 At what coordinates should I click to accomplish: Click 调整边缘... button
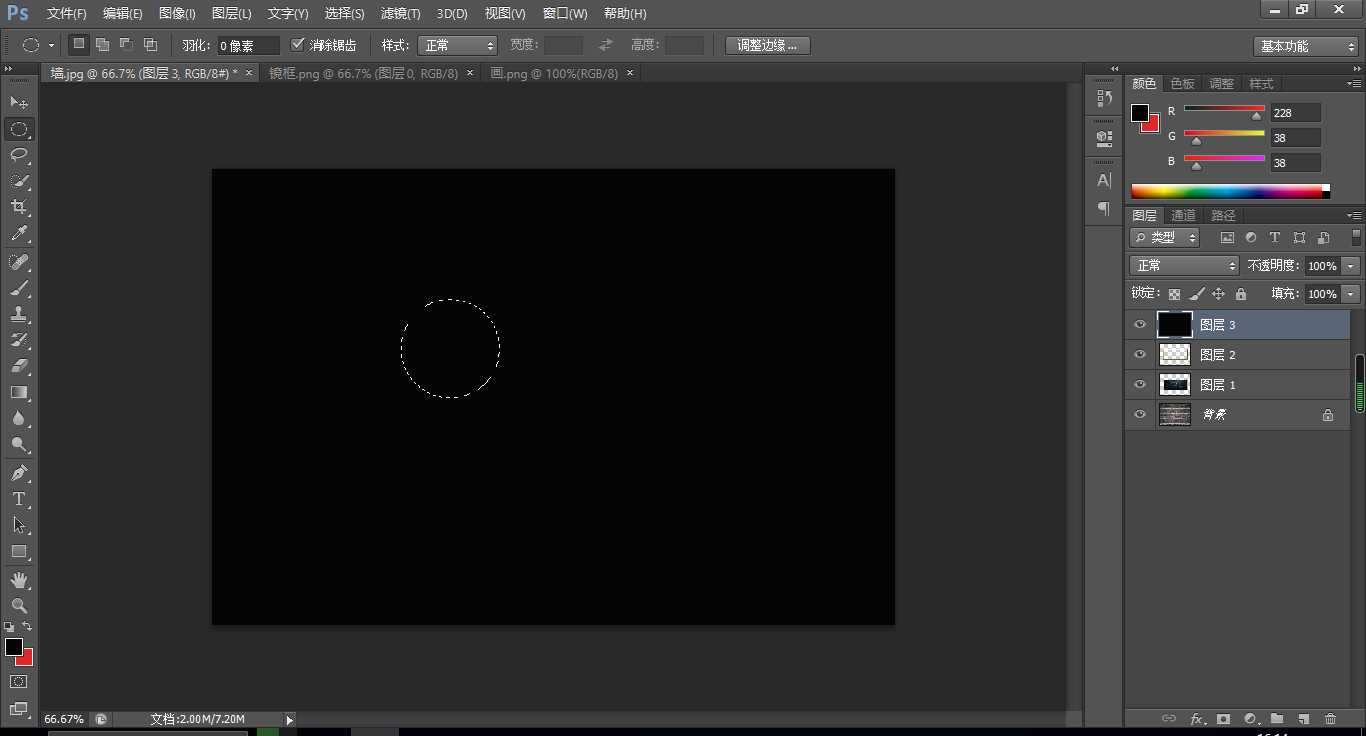(x=767, y=45)
